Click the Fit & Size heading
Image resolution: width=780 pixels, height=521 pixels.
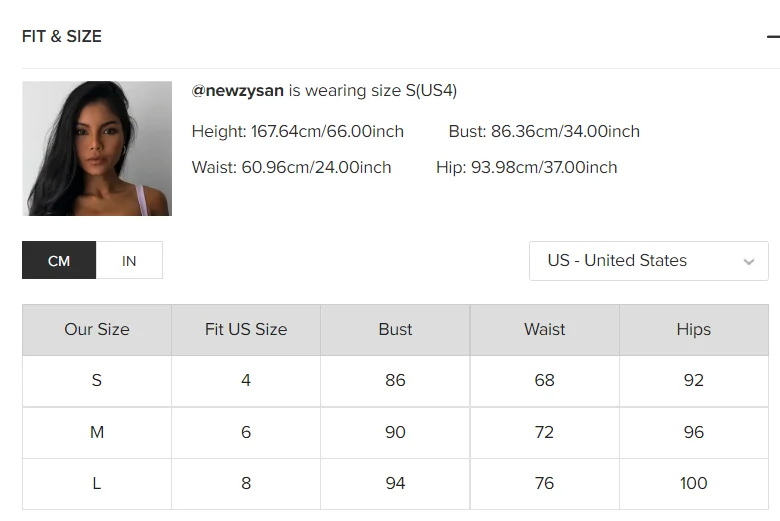point(62,37)
